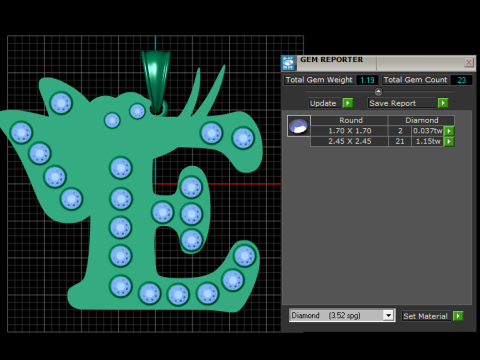Click the green arrow beside Update
This screenshot has height=360, width=480.
[348, 103]
